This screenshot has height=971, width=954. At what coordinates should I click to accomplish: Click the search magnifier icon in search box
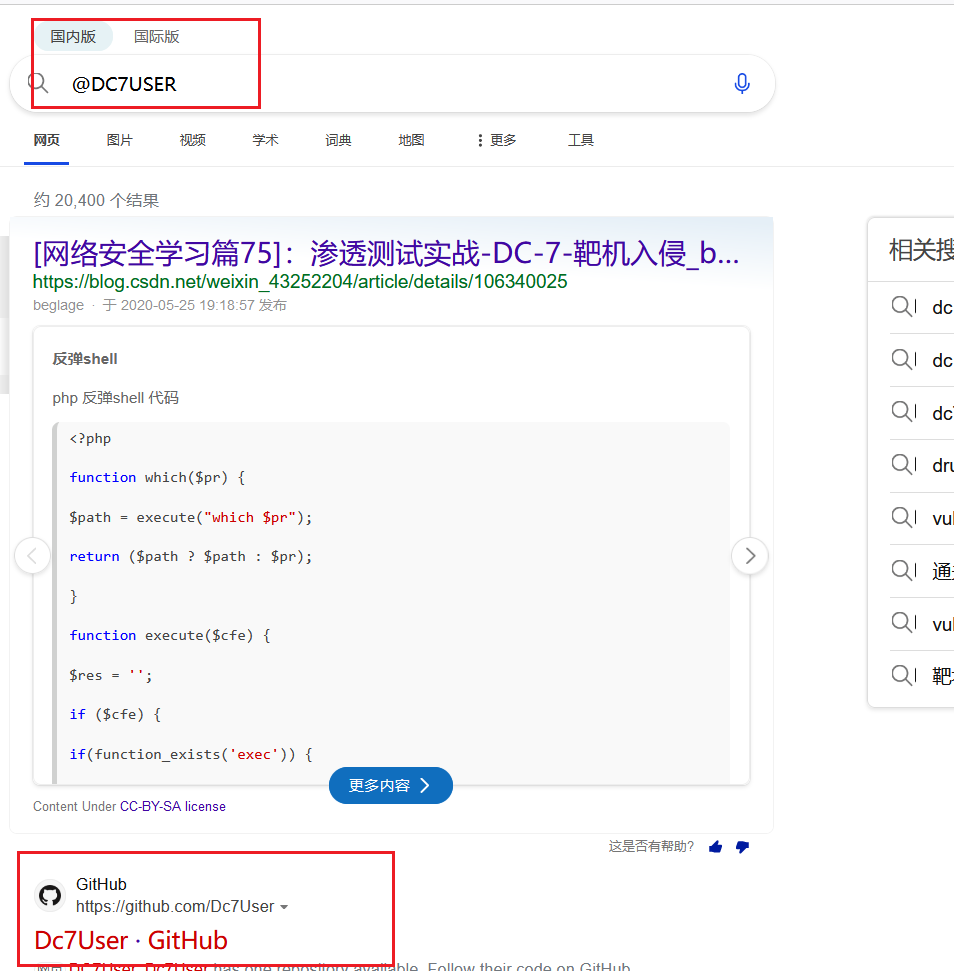coord(38,83)
